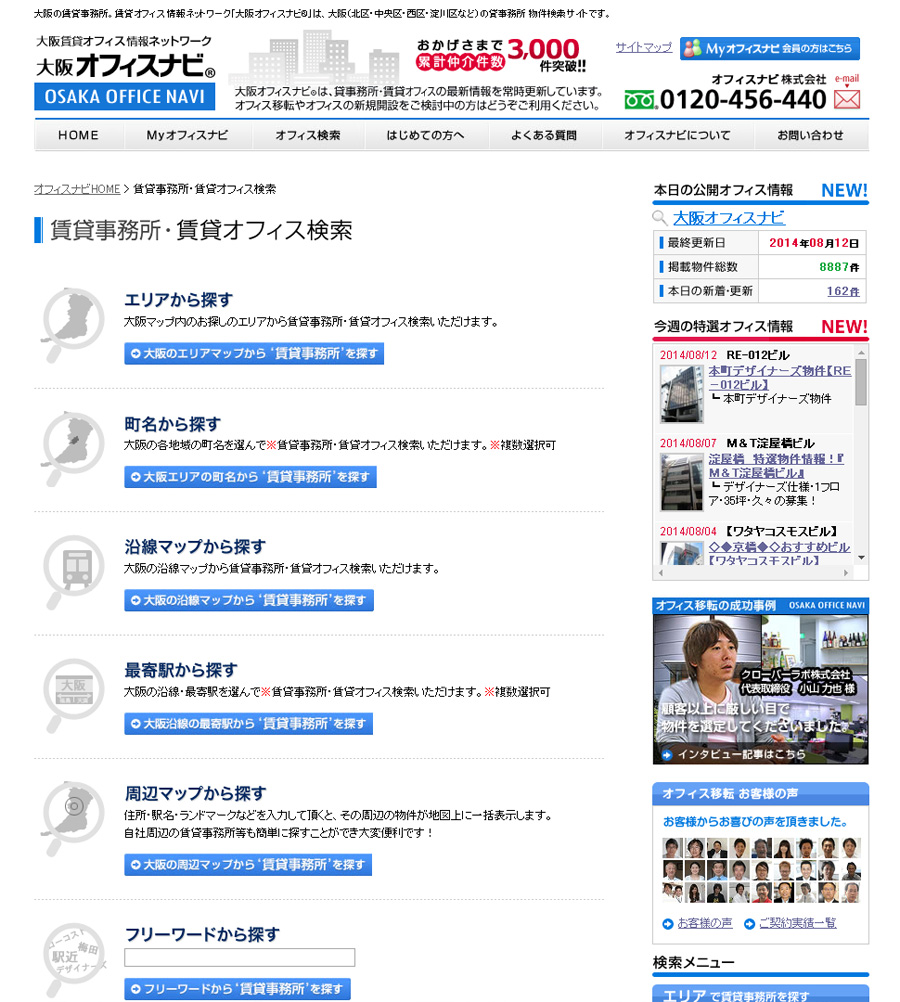Click the M&T淀屋橋ビル building thumbnail
The image size is (900, 1002).
(681, 482)
